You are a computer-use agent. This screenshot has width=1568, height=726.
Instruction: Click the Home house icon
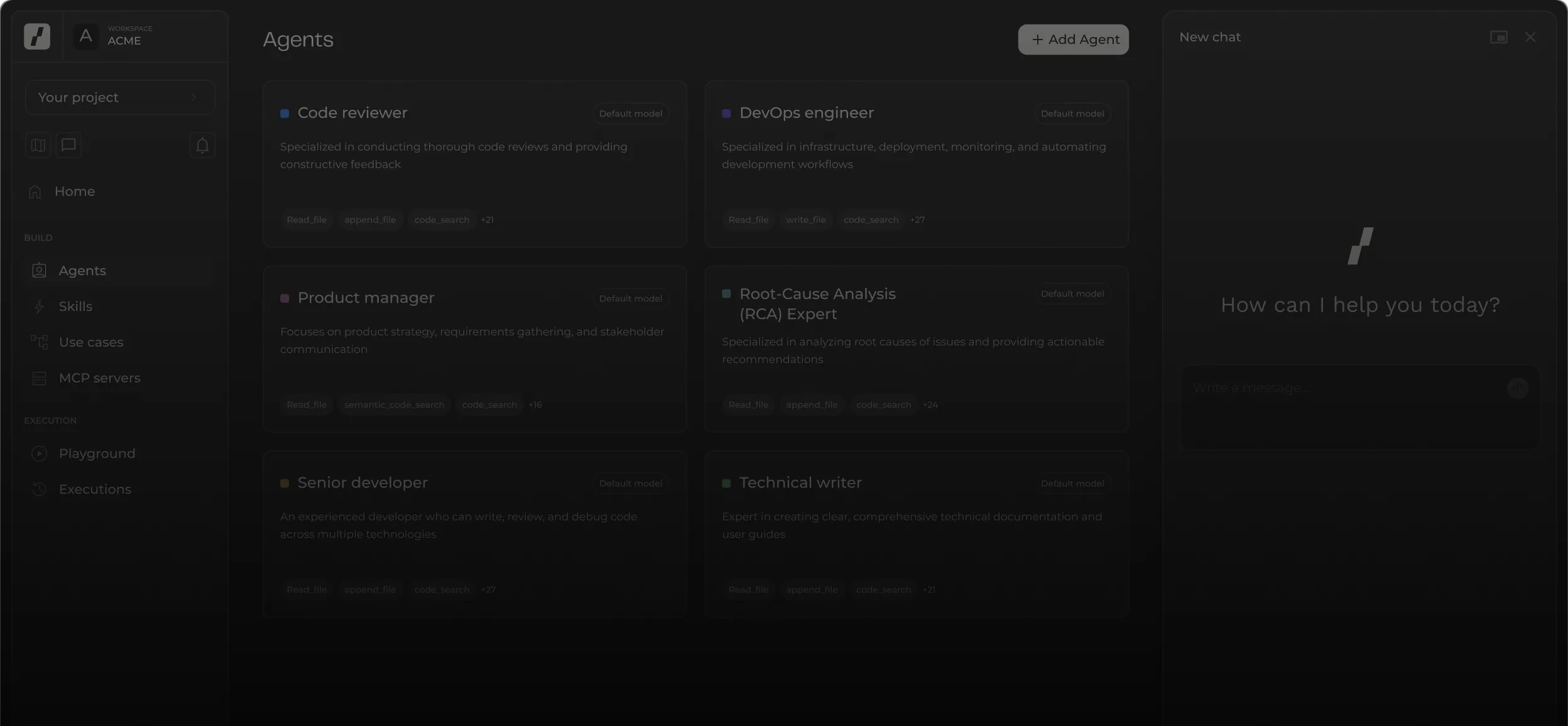click(x=35, y=192)
